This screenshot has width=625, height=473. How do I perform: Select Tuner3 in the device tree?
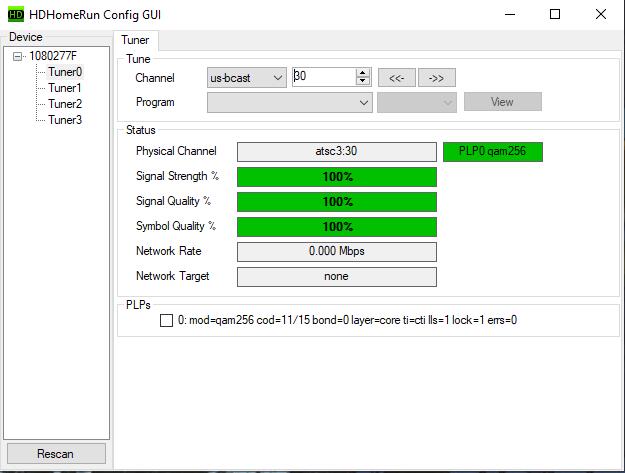(65, 120)
